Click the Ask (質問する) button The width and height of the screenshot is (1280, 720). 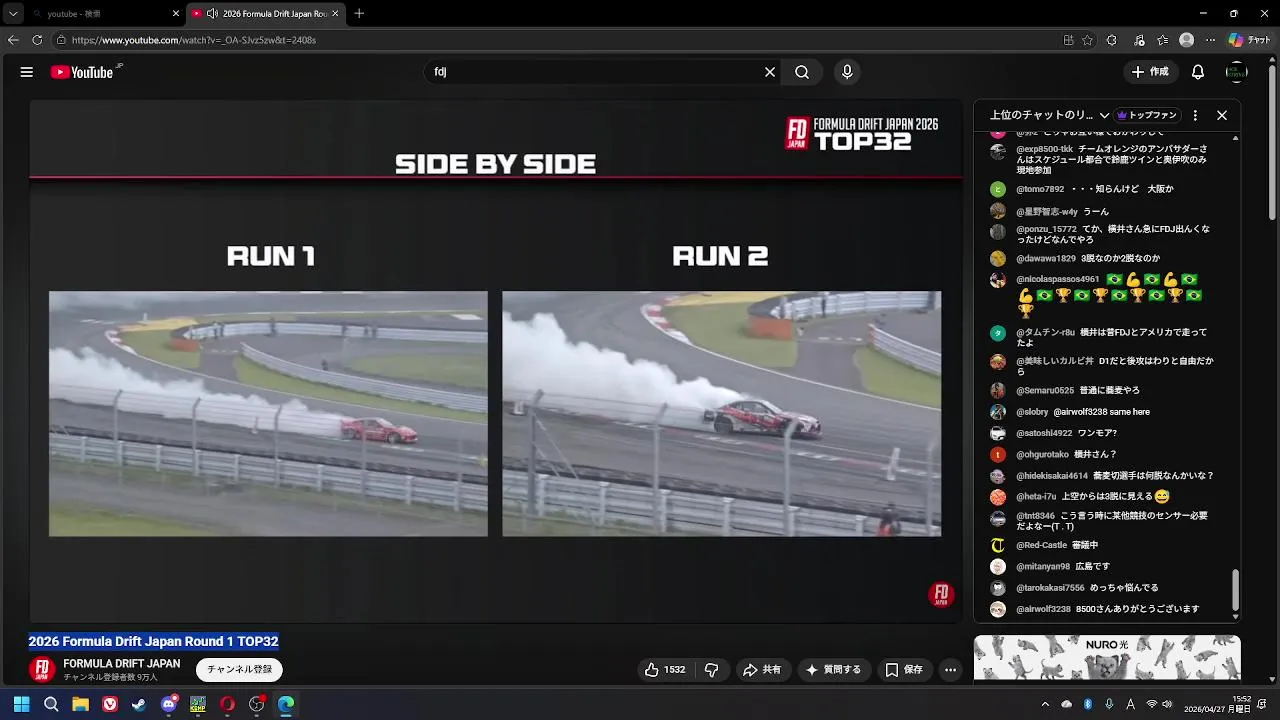833,670
